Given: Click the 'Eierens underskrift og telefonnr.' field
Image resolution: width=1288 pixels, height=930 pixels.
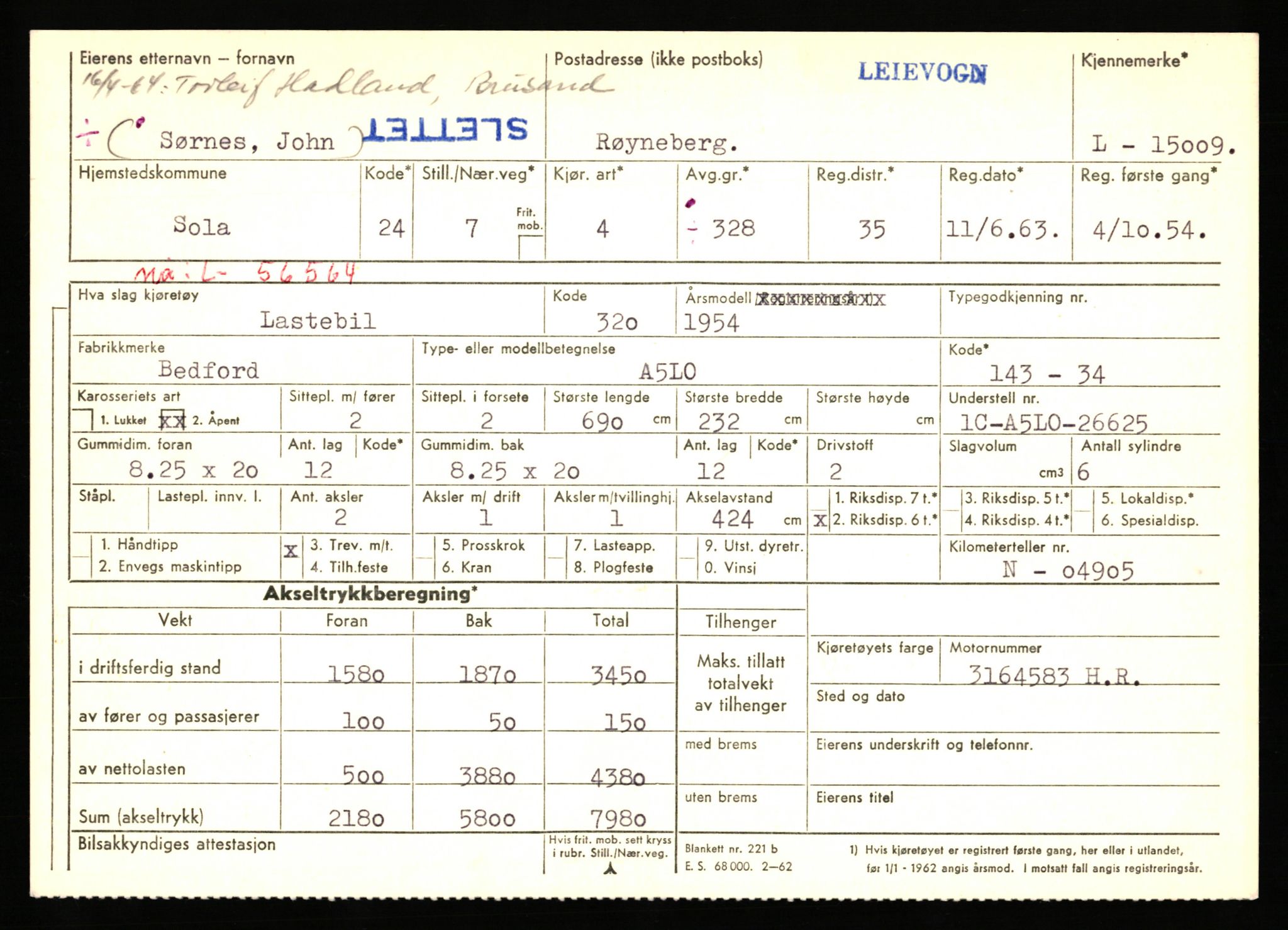Looking at the screenshot, I should tap(1014, 759).
